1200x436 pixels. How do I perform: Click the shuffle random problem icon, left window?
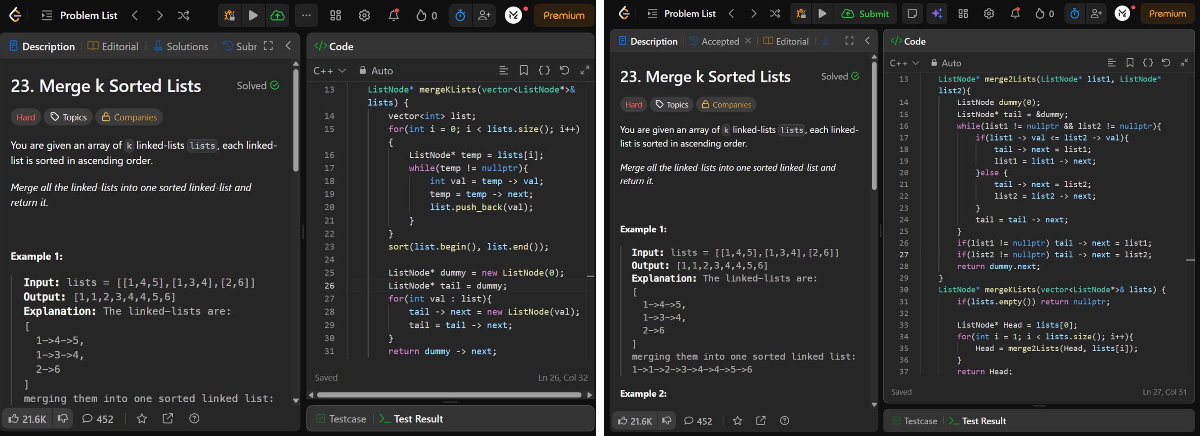pyautogui.click(x=183, y=15)
